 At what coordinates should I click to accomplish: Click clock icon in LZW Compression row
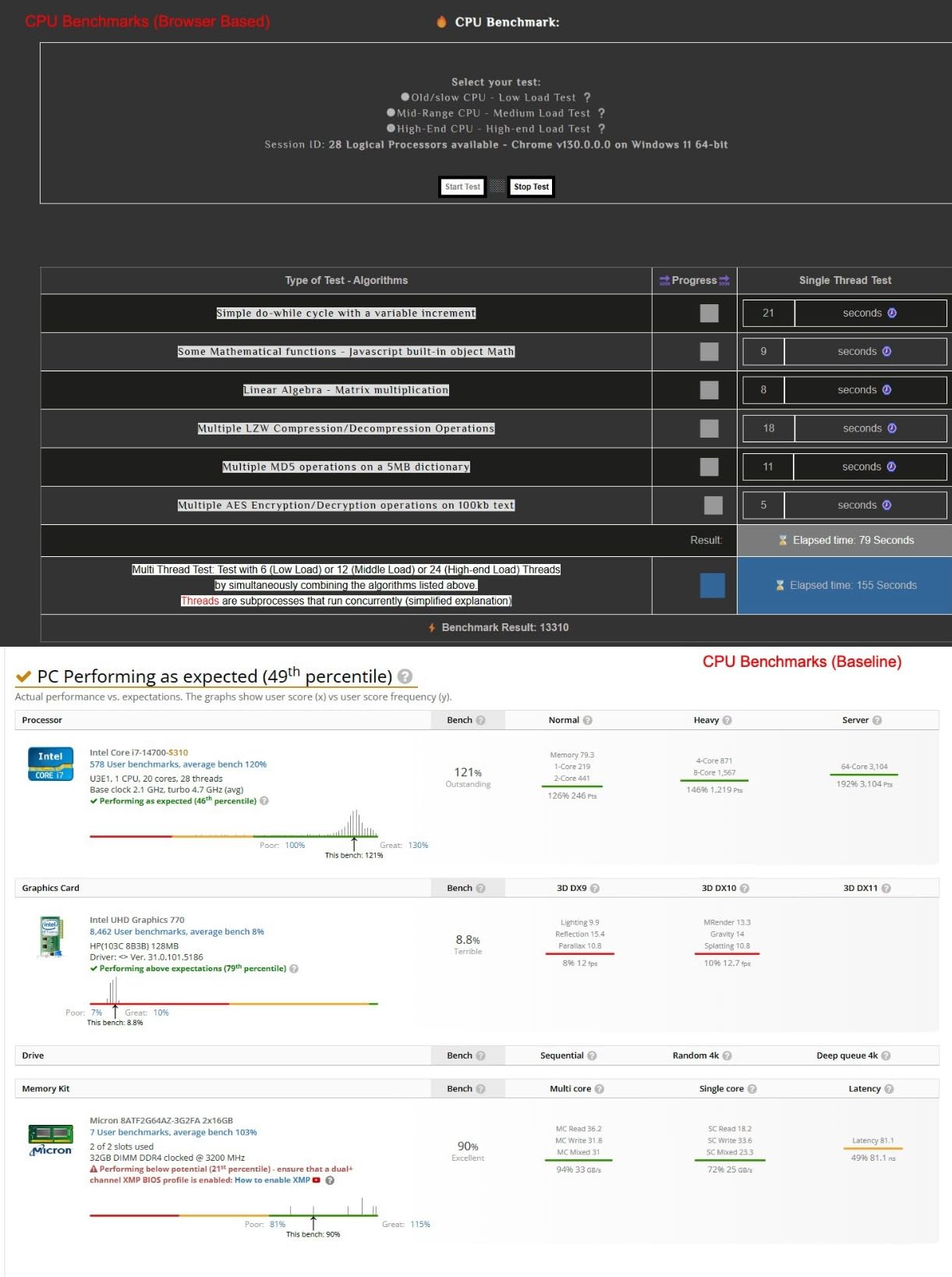pyautogui.click(x=892, y=428)
